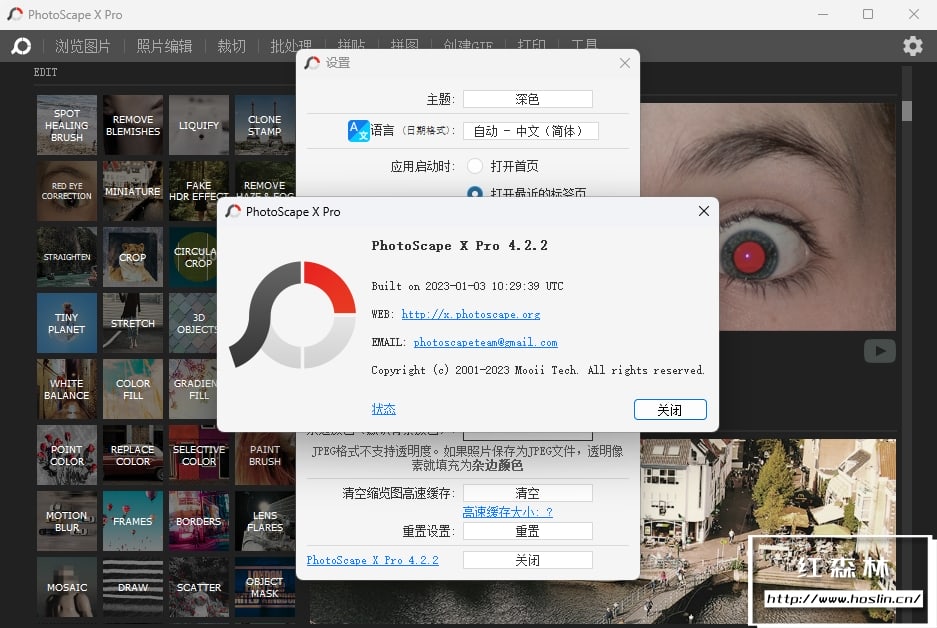Open the White Balance tile
The image size is (937, 628).
tap(66, 389)
